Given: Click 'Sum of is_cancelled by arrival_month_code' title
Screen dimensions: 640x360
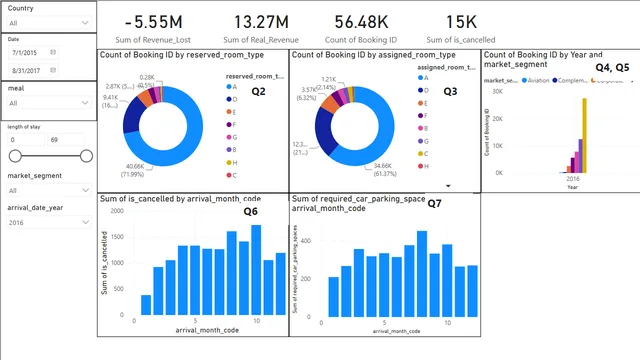Looking at the screenshot, I should [x=180, y=199].
